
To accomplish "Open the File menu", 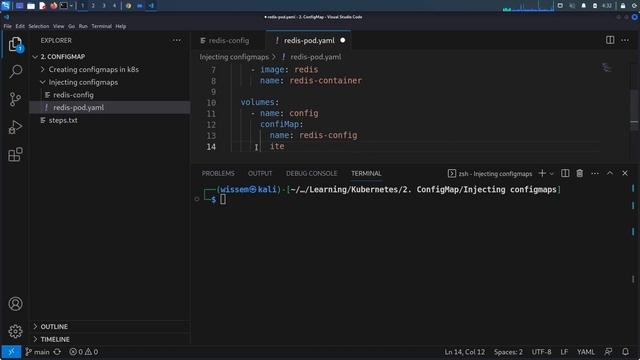I will click(7, 26).
